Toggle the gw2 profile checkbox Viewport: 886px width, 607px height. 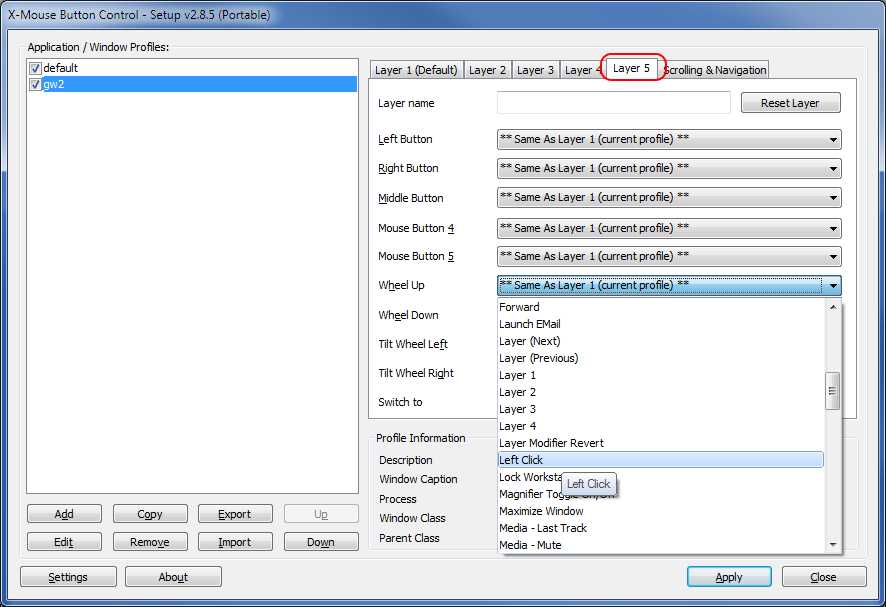[x=36, y=85]
